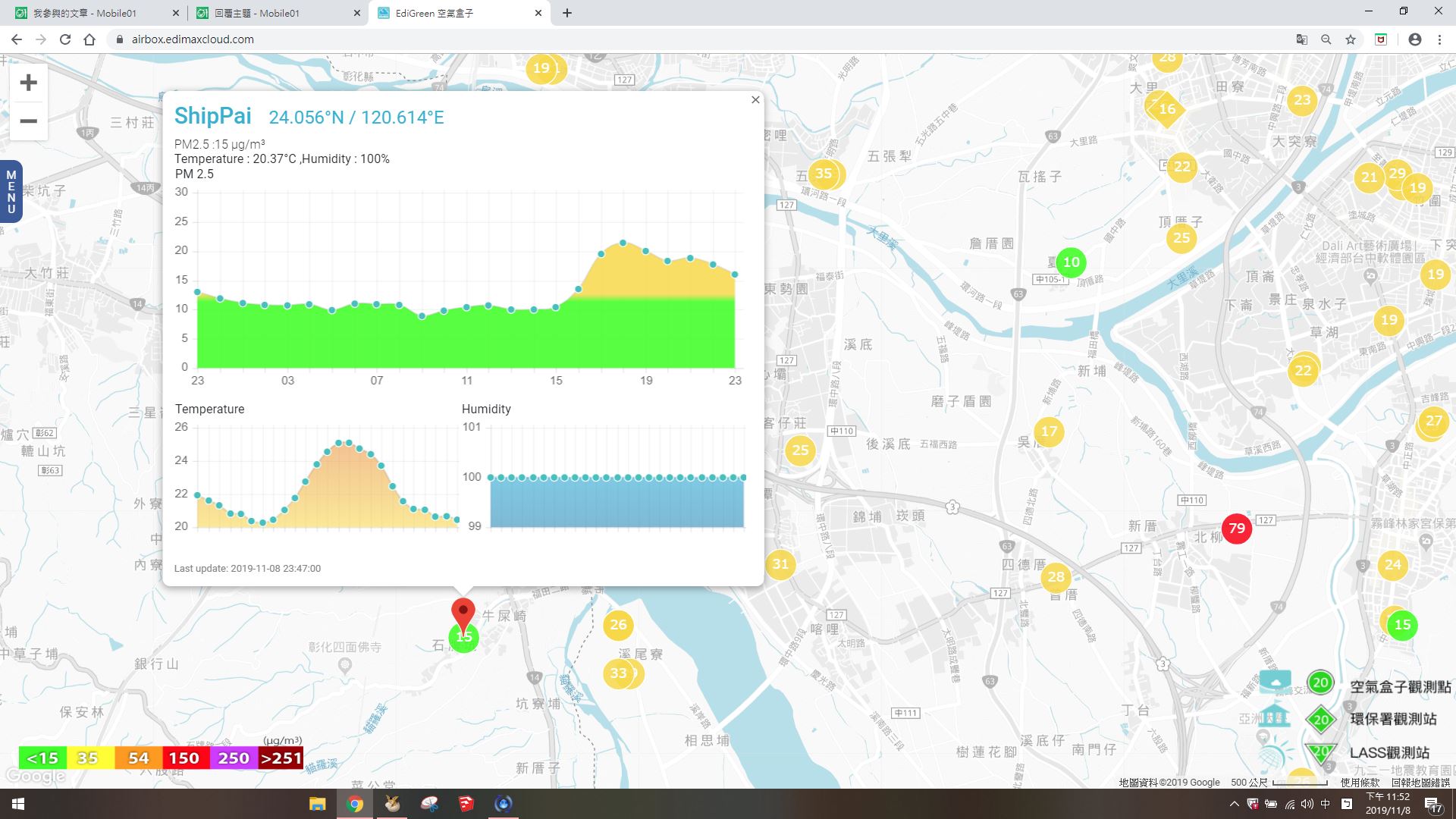This screenshot has width=1456, height=819.
Task: Click Chrome icon in taskbar
Action: tap(355, 804)
